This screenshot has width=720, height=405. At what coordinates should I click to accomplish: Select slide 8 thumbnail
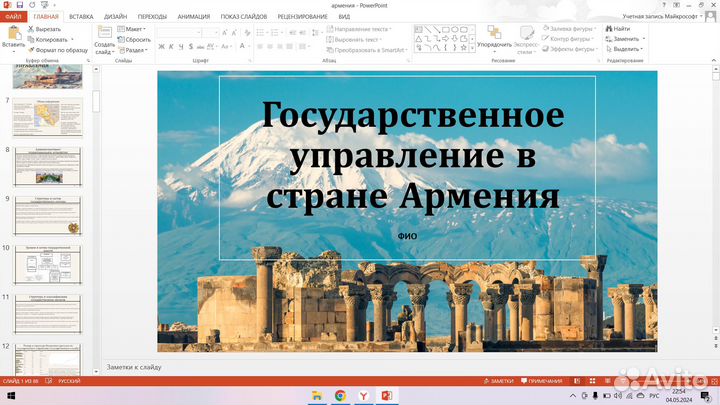[x=48, y=166]
